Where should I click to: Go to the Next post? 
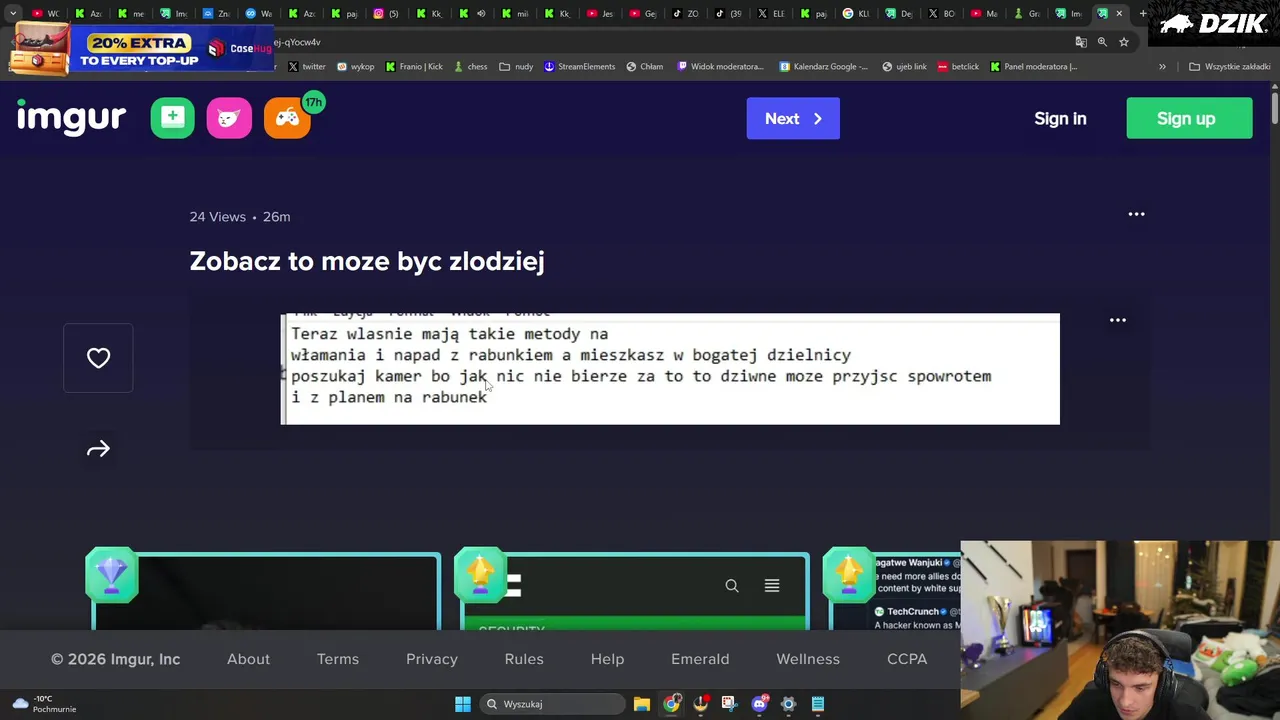[x=793, y=118]
